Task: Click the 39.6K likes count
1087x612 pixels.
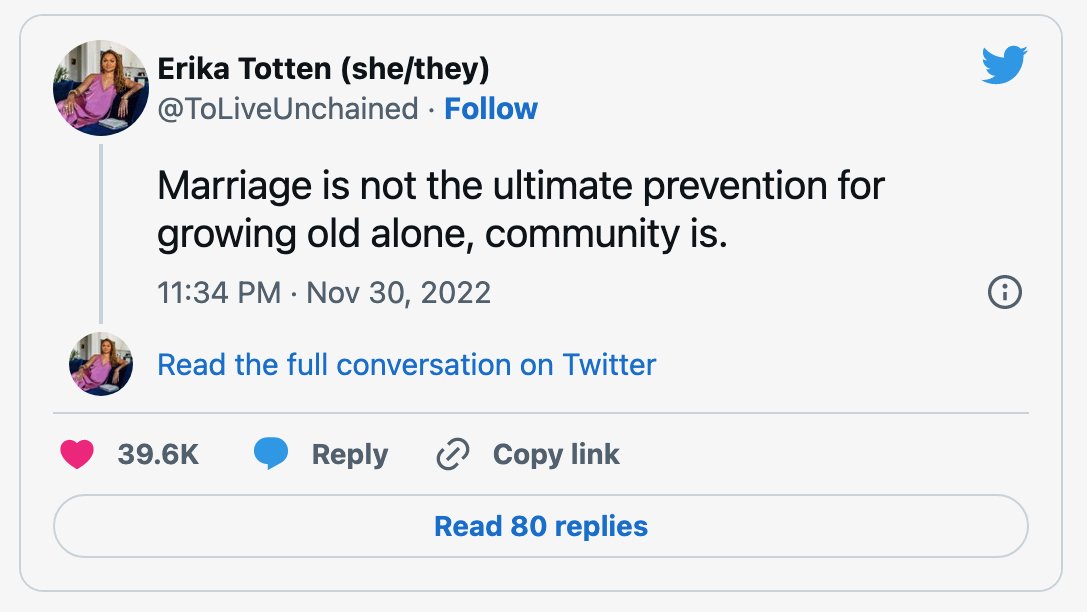Action: (x=158, y=455)
